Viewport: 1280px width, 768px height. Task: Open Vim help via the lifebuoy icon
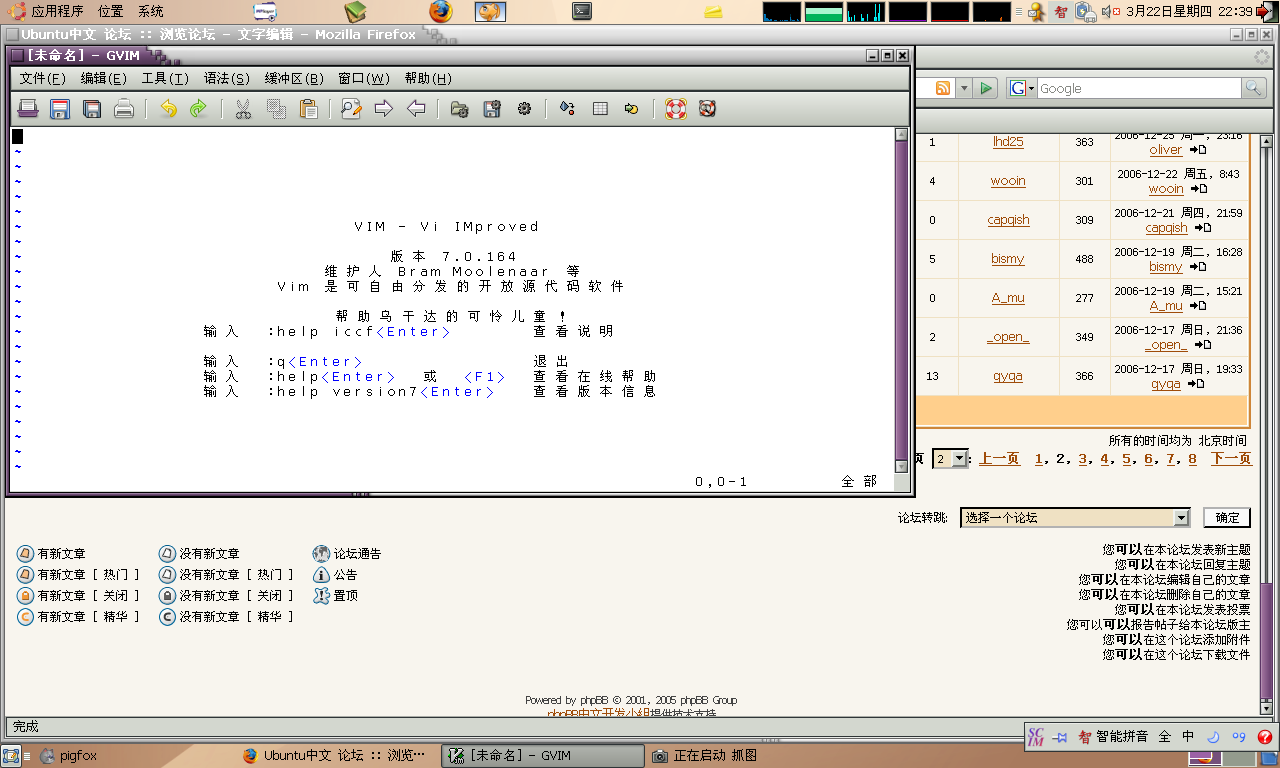tap(676, 109)
